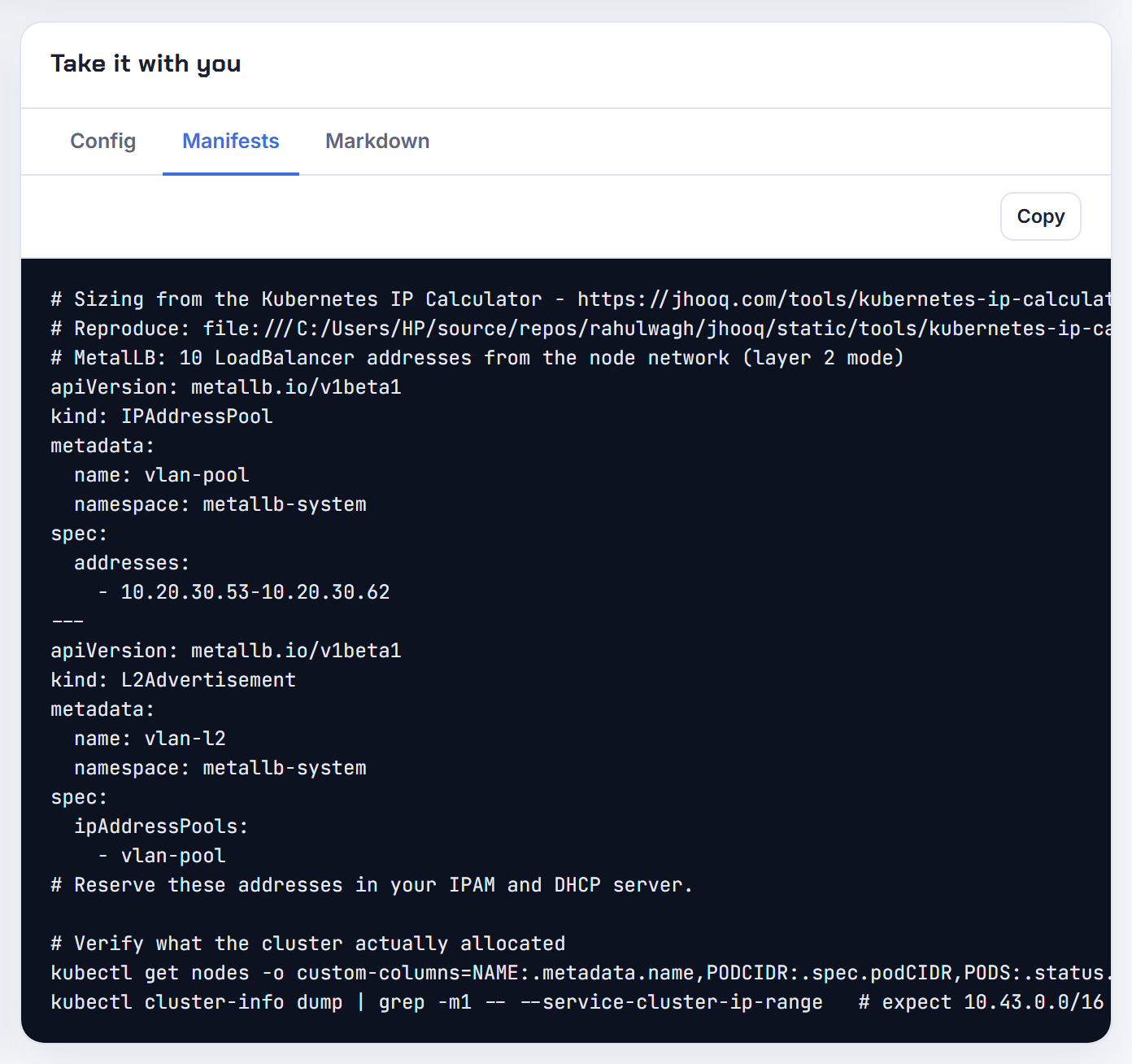The width and height of the screenshot is (1132, 1064).
Task: Click the "kubectl cluster-info dump" command line
Action: pyautogui.click(x=577, y=1002)
